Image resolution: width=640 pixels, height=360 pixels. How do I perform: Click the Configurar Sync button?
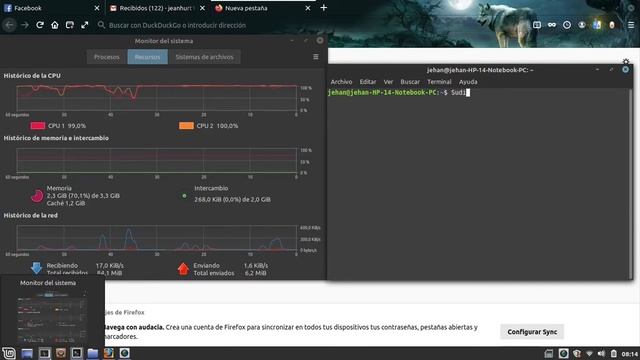pyautogui.click(x=532, y=332)
